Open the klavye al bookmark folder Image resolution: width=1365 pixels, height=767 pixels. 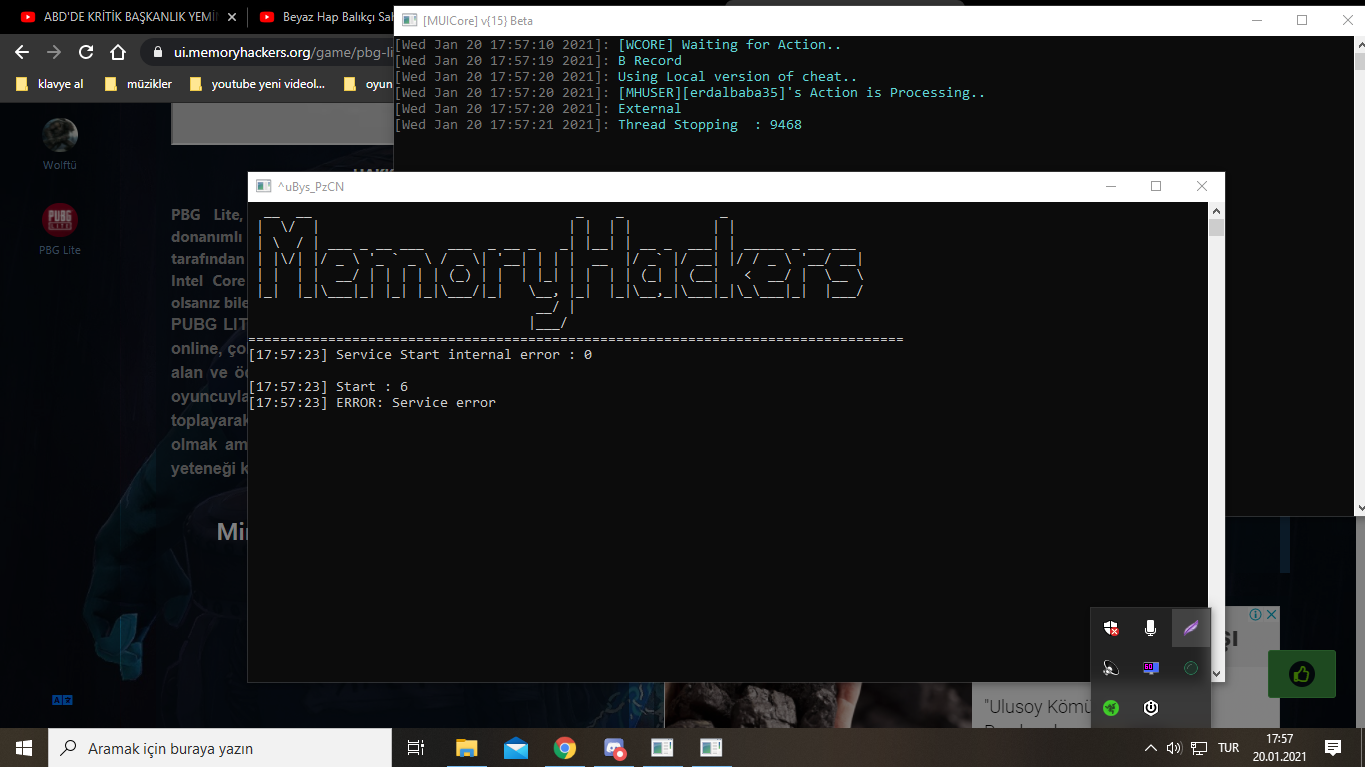click(49, 84)
